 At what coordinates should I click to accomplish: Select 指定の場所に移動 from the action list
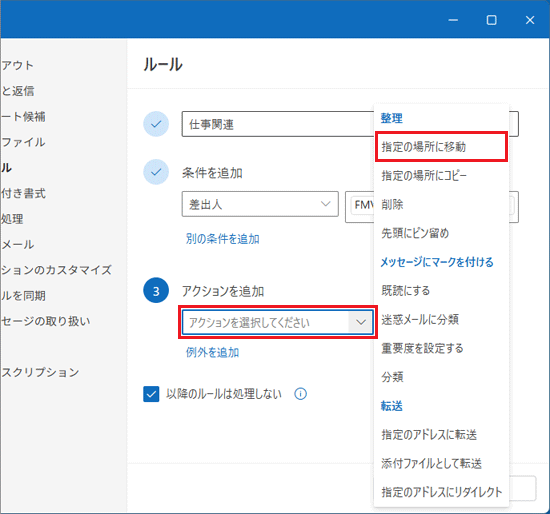(x=441, y=147)
